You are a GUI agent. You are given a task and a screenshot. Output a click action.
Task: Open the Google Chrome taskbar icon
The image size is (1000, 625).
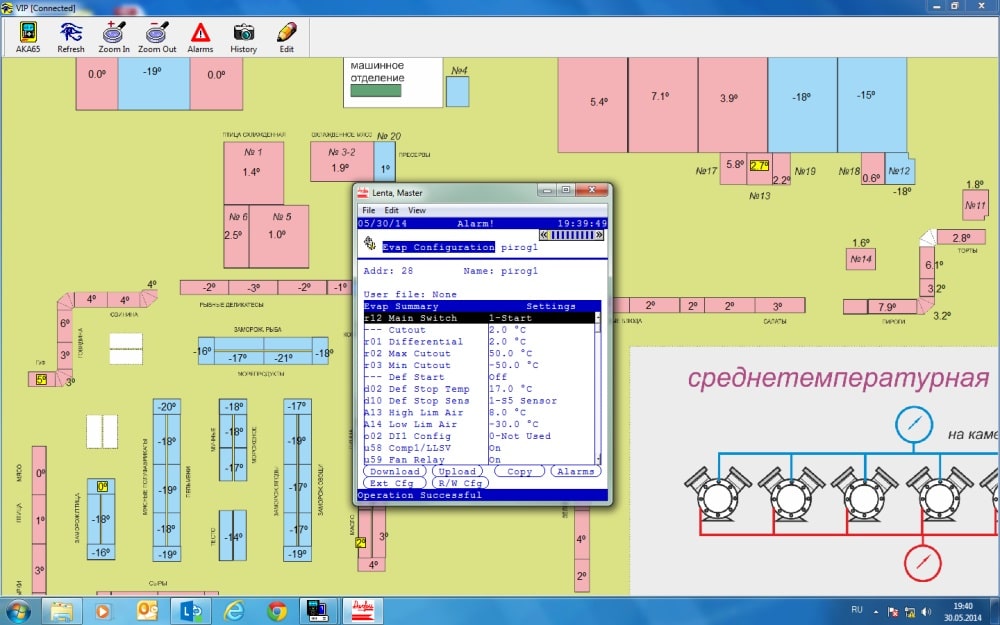[277, 611]
